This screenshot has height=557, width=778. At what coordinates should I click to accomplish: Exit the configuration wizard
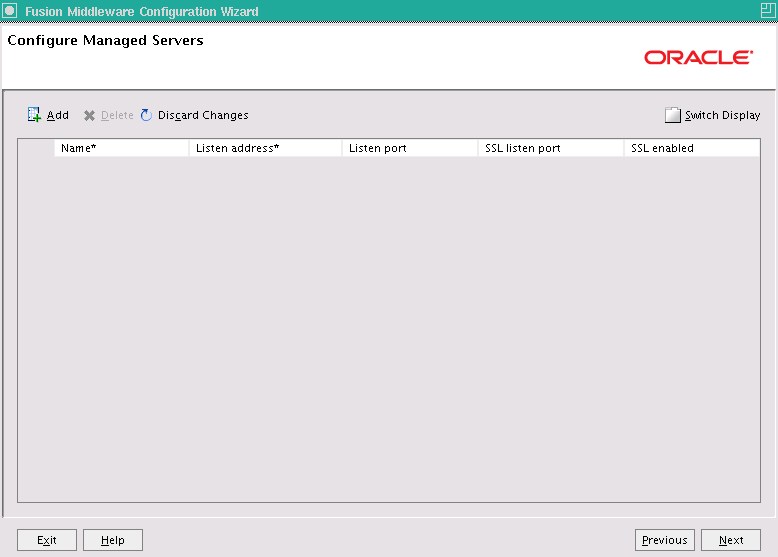click(x=47, y=540)
